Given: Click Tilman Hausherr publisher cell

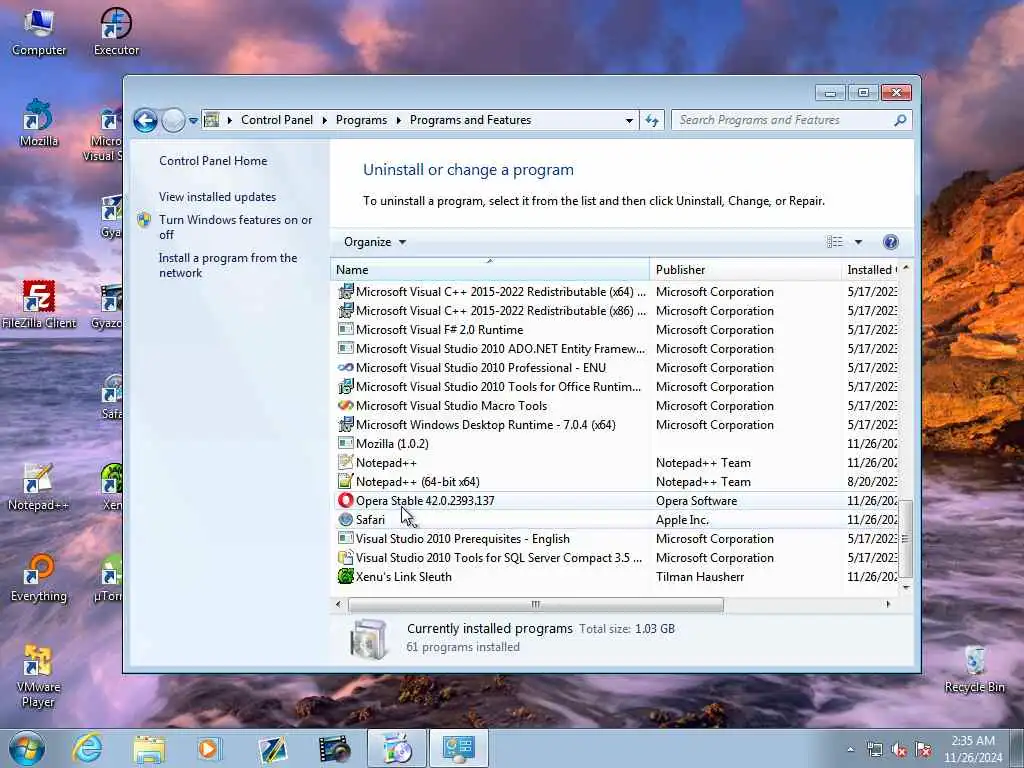Looking at the screenshot, I should (x=700, y=577).
